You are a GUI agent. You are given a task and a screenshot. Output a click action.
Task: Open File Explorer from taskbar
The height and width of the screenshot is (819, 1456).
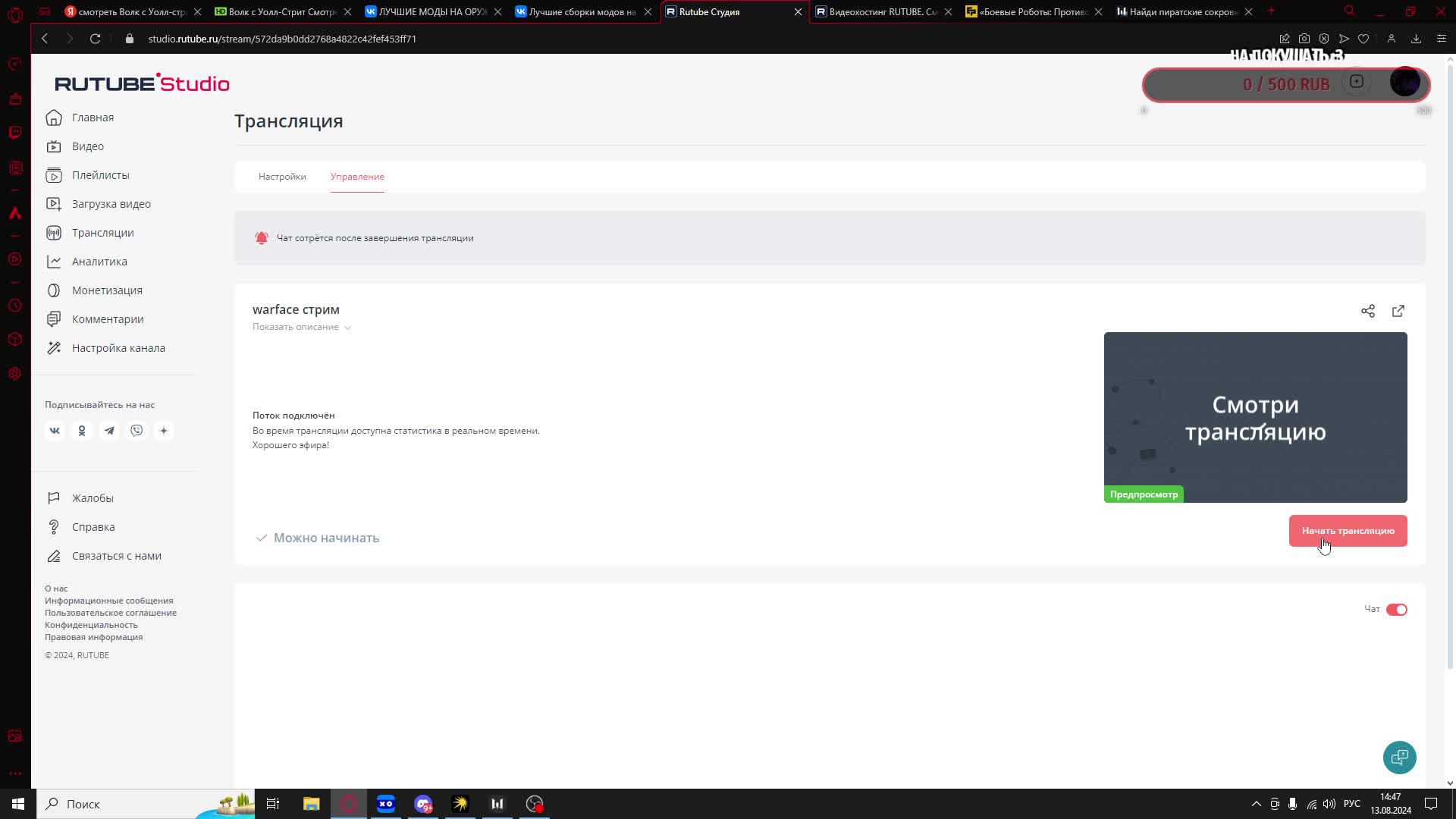coord(311,804)
